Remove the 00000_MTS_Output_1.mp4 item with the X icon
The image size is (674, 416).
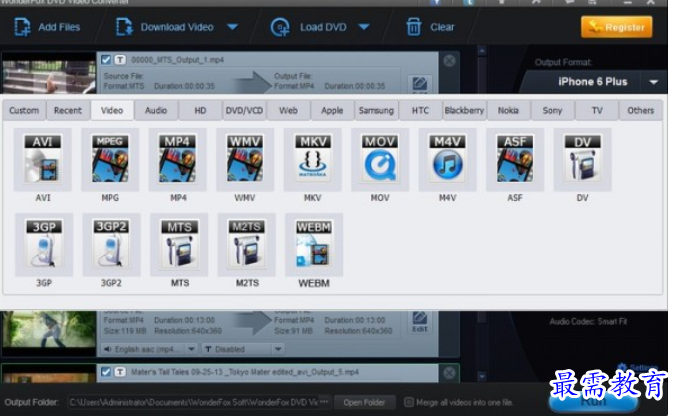pyautogui.click(x=449, y=61)
